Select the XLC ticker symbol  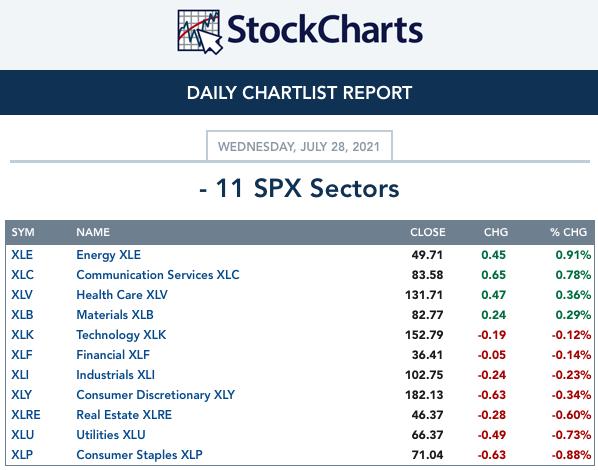[x=23, y=275]
